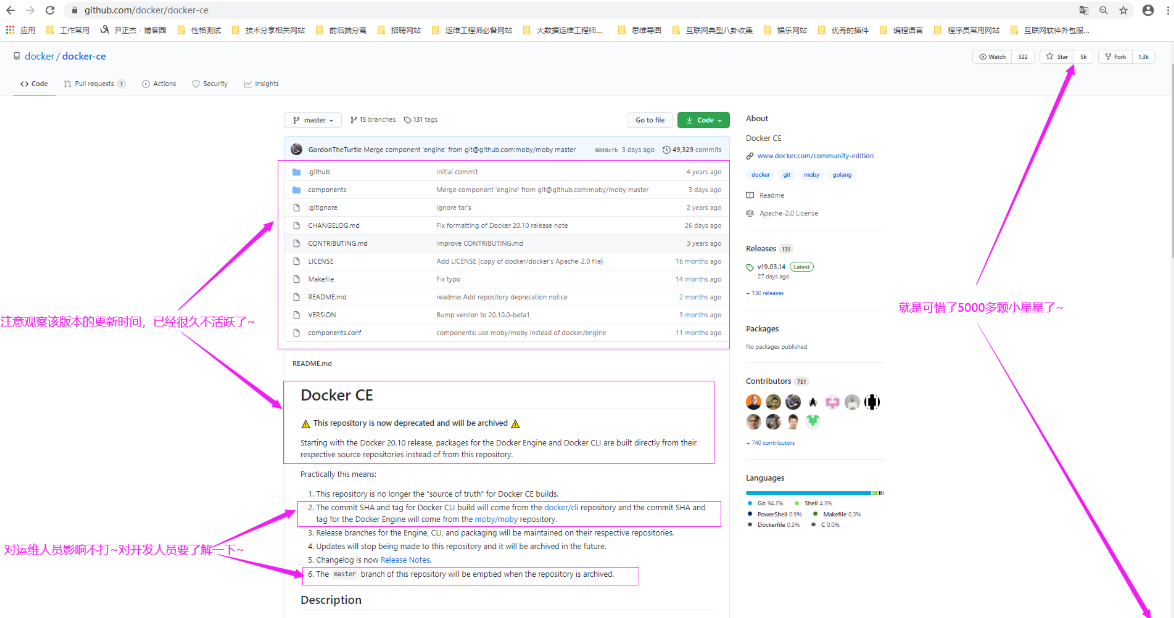This screenshot has height=618, width=1174.
Task: Click the file icon beside VERSION
Action: coord(296,315)
